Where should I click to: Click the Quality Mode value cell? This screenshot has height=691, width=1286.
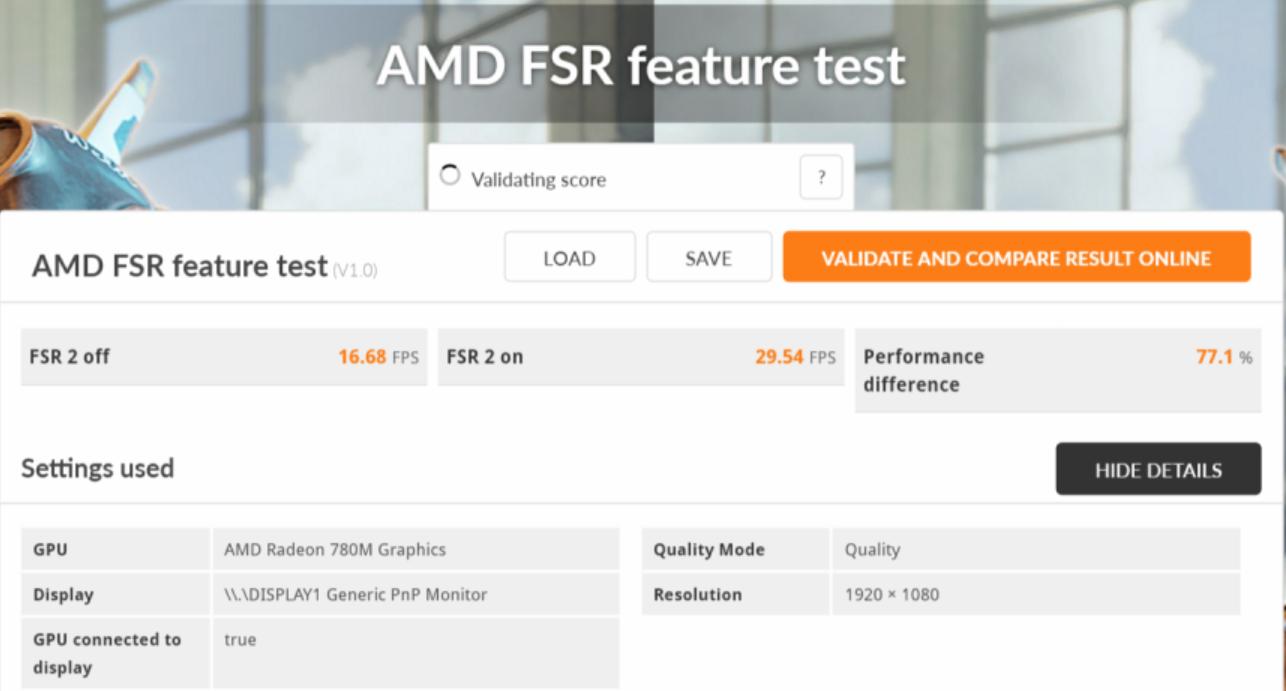872,550
